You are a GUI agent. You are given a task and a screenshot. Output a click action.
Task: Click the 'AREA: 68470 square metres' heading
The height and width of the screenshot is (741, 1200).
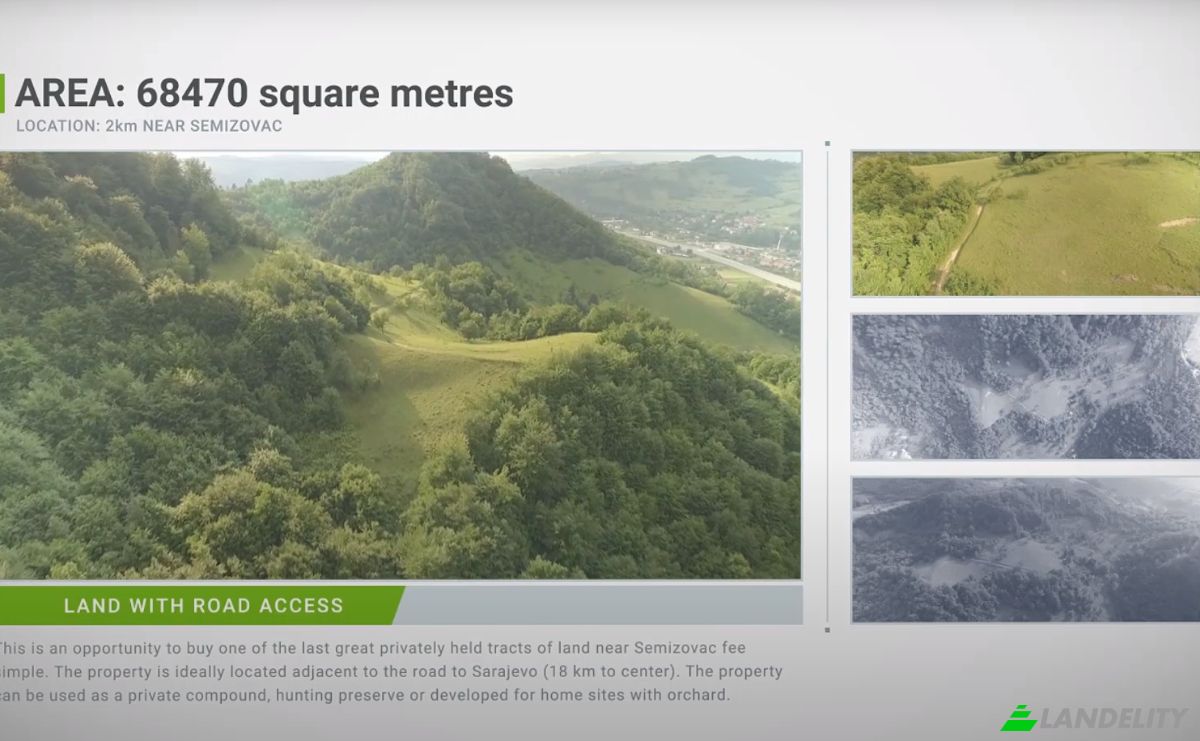(x=264, y=94)
